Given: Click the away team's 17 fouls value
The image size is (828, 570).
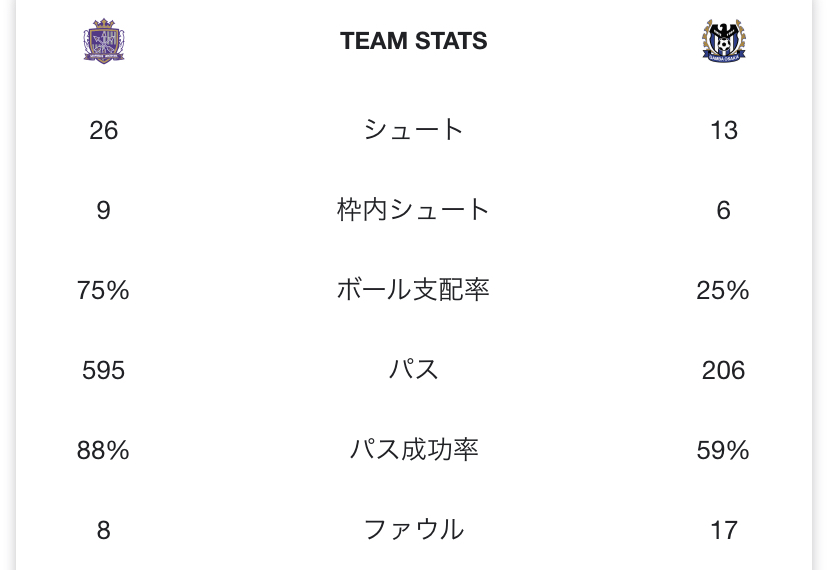Looking at the screenshot, I should [x=723, y=530].
